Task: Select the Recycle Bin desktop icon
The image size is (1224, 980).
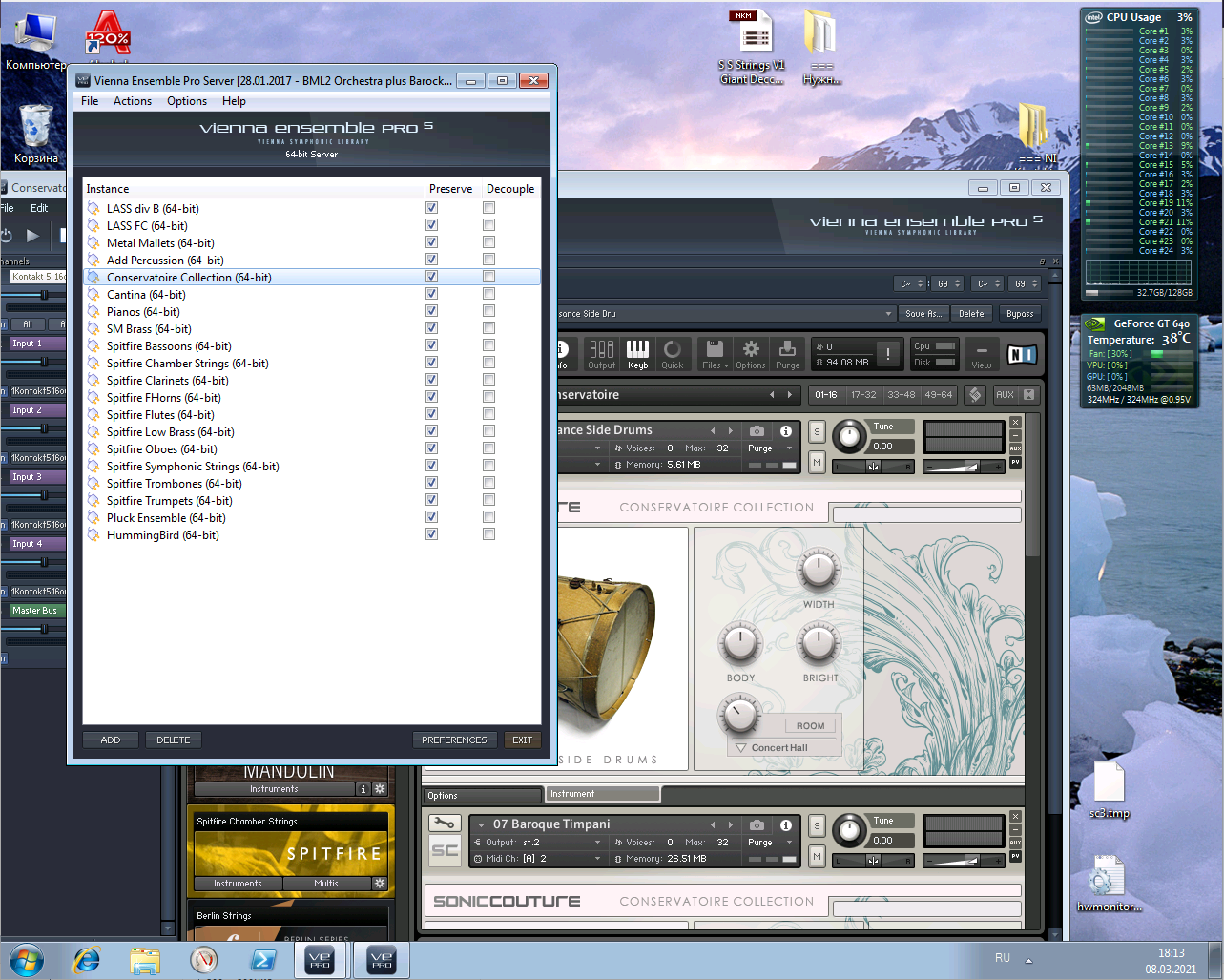Action: click(36, 134)
